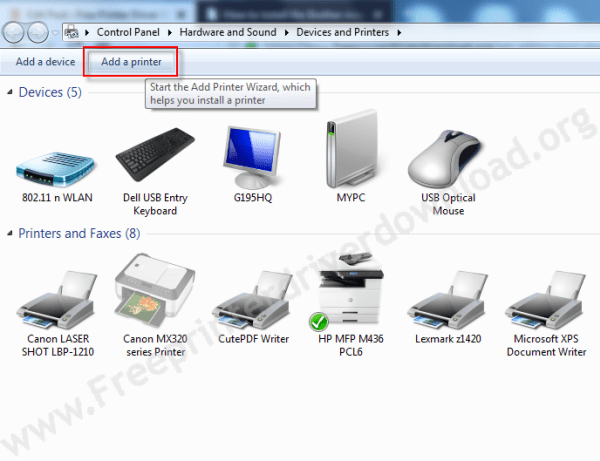Viewport: 600px width, 461px height.
Task: Click the 'Dell USB Entry Keyboard' label
Action: 155,204
